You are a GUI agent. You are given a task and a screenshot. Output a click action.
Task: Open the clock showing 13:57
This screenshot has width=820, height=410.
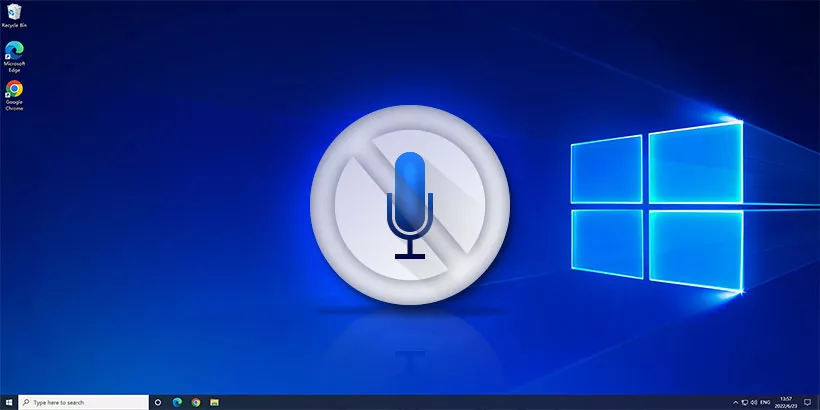(785, 402)
